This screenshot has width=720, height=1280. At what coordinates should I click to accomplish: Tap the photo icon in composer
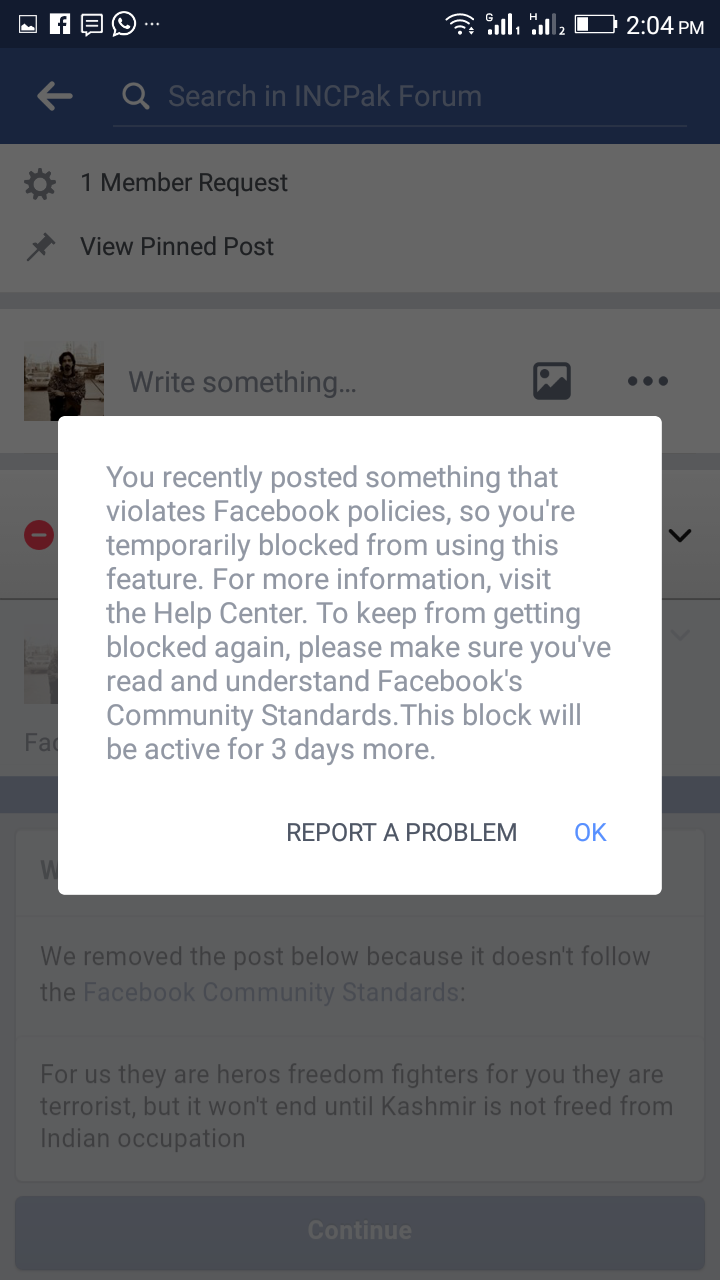point(551,381)
